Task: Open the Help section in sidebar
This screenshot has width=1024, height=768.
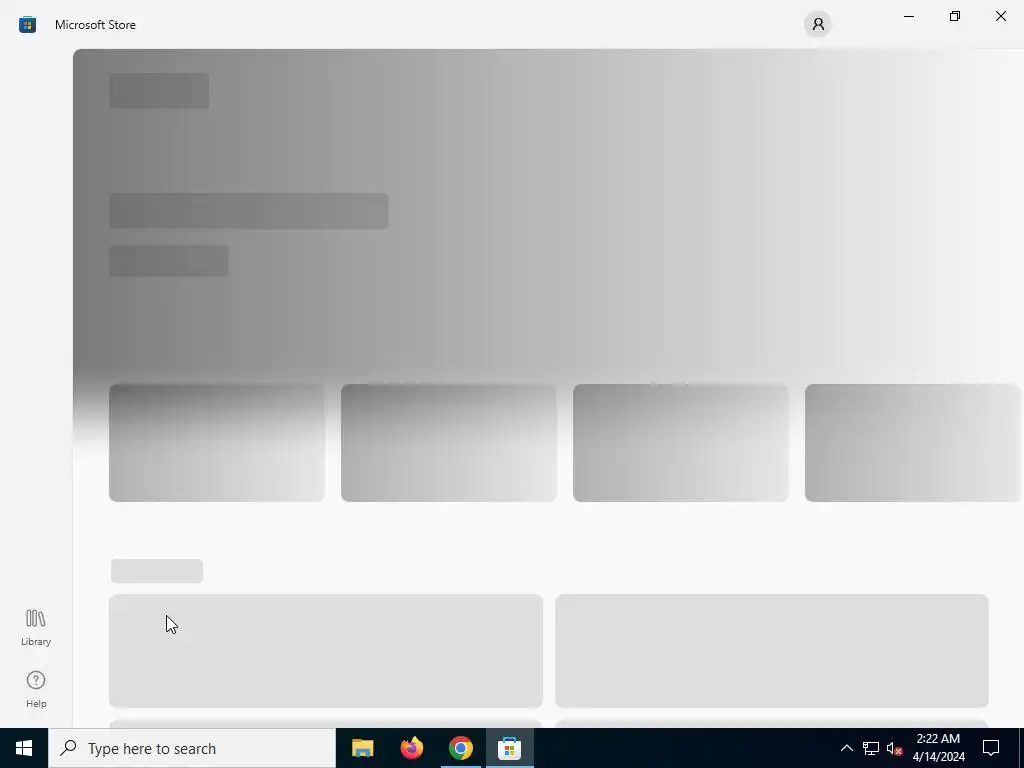Action: (36, 689)
